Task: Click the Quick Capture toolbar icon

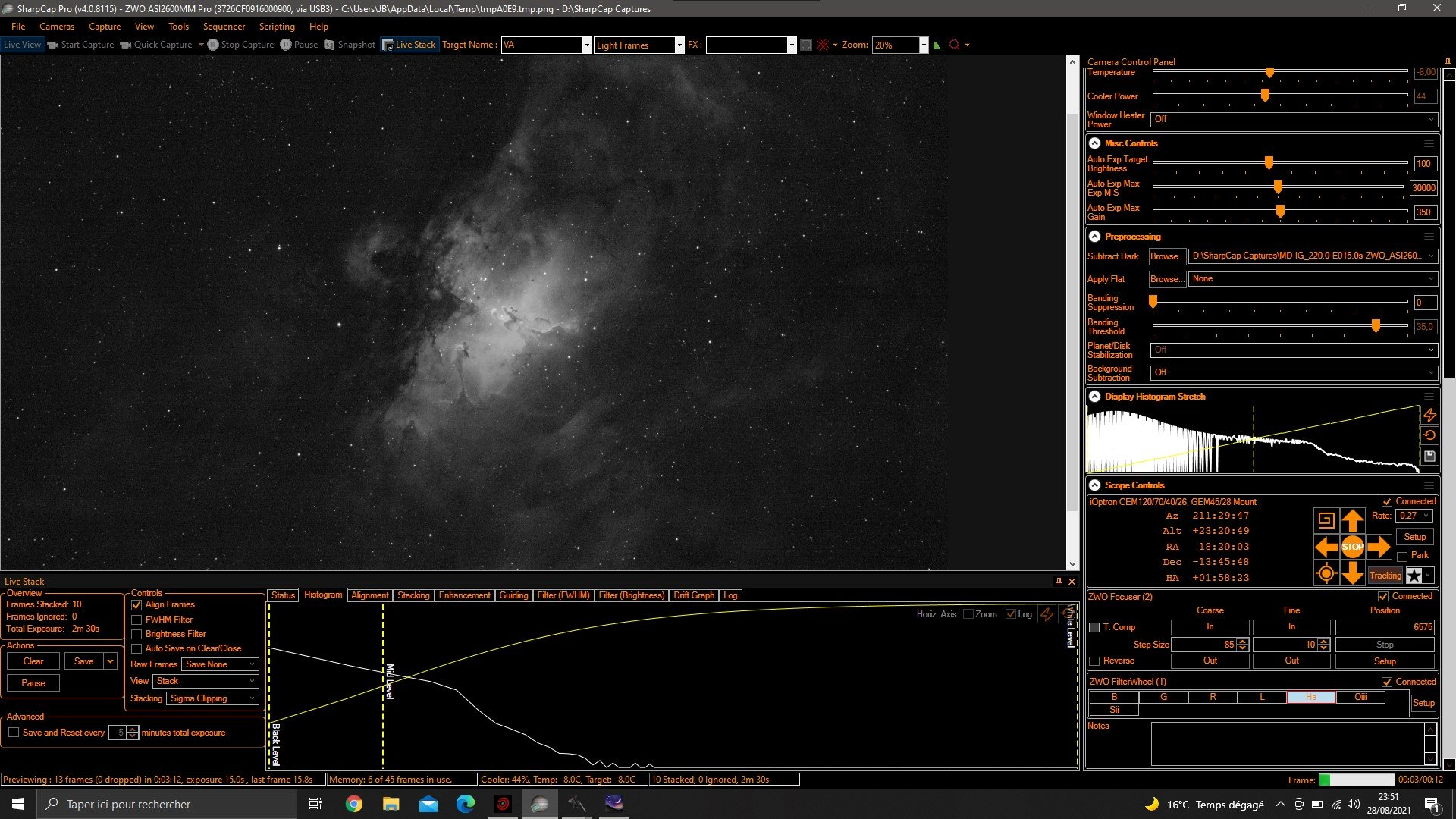Action: tap(126, 45)
